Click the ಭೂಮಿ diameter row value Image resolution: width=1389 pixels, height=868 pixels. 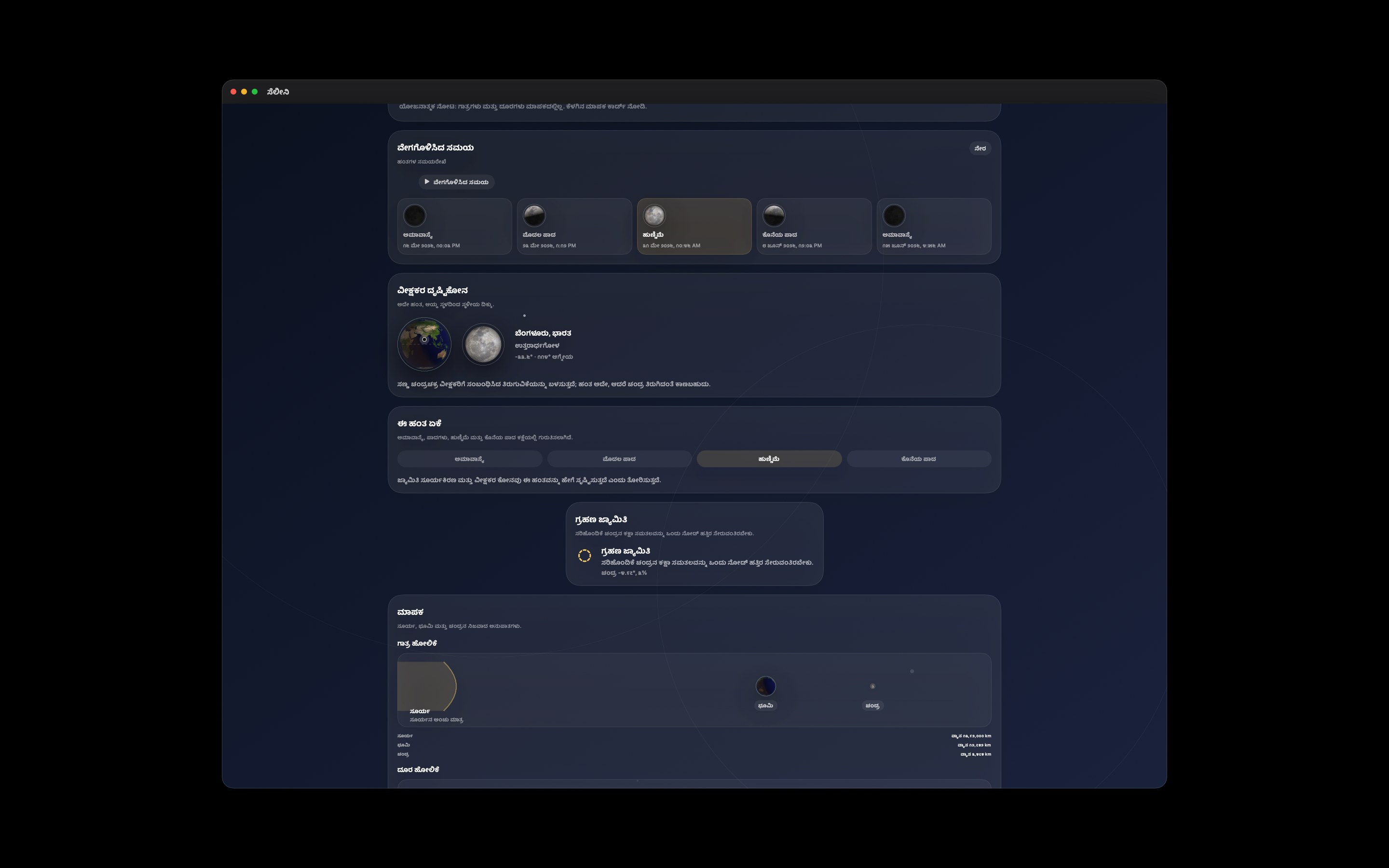[x=974, y=745]
